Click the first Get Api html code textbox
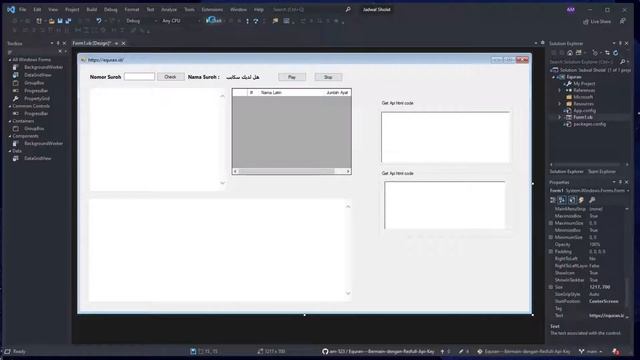 click(445, 137)
